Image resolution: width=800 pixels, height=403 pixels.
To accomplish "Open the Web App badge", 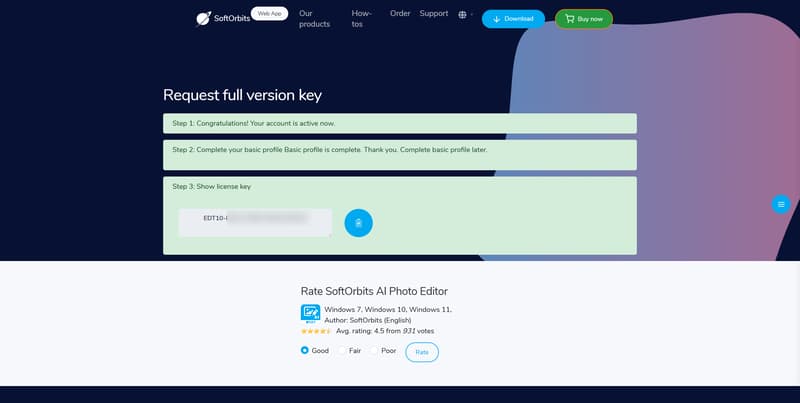I will (269, 14).
